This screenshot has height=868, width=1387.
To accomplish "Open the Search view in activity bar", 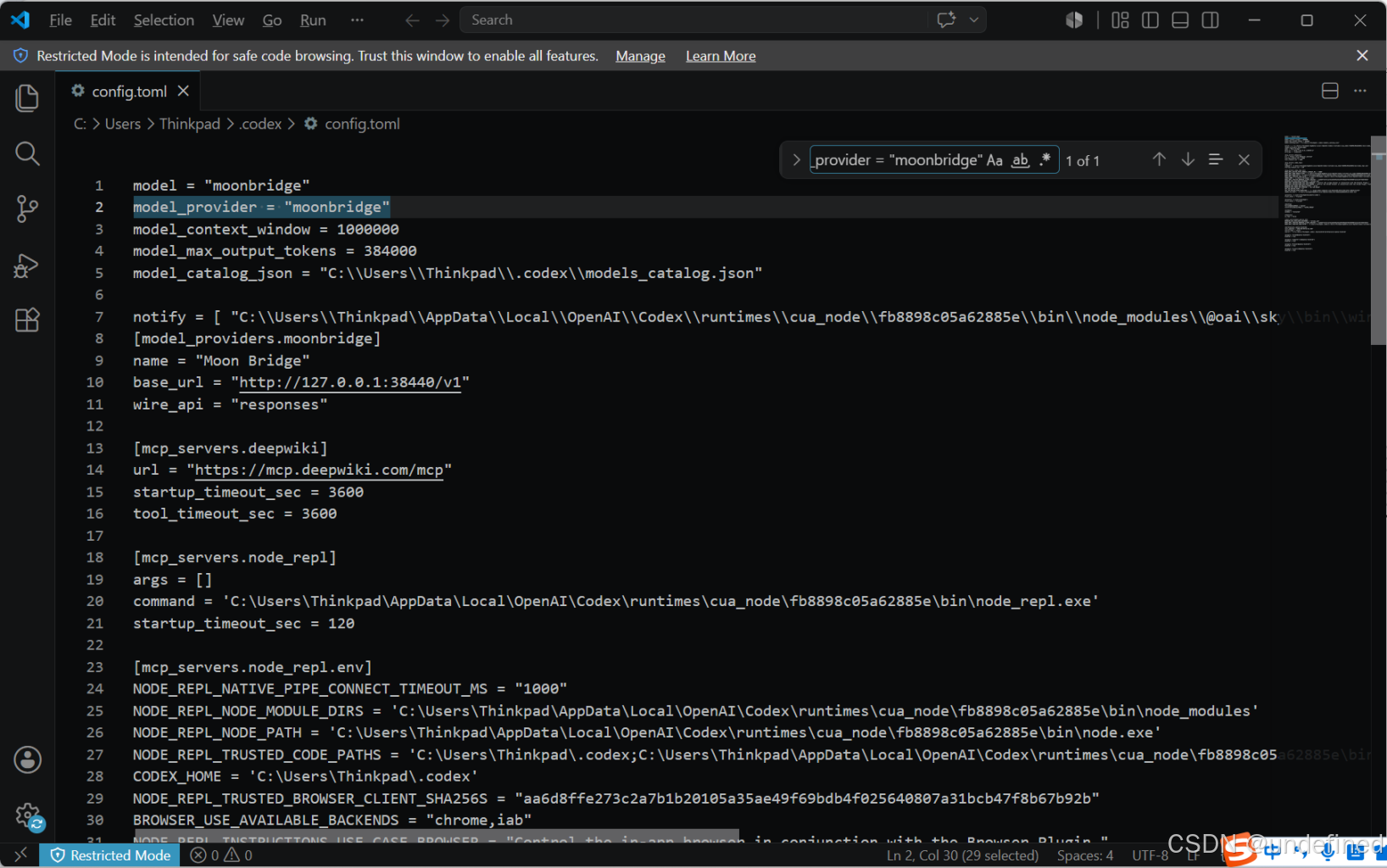I will point(27,153).
